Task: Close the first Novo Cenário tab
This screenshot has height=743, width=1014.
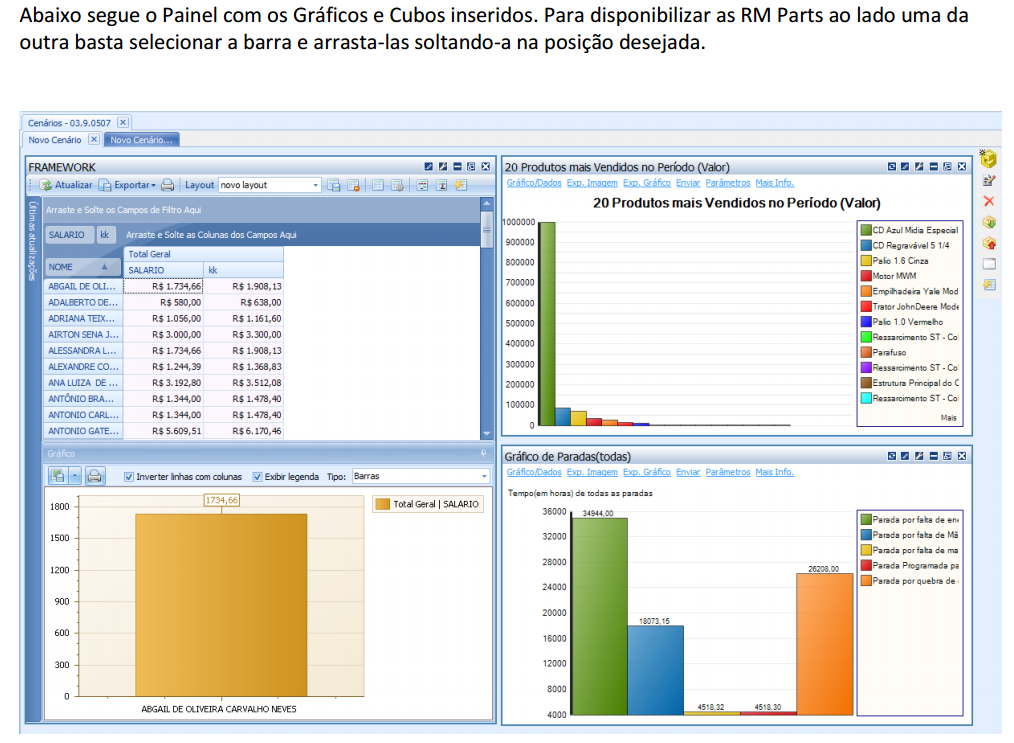Action: click(x=94, y=139)
